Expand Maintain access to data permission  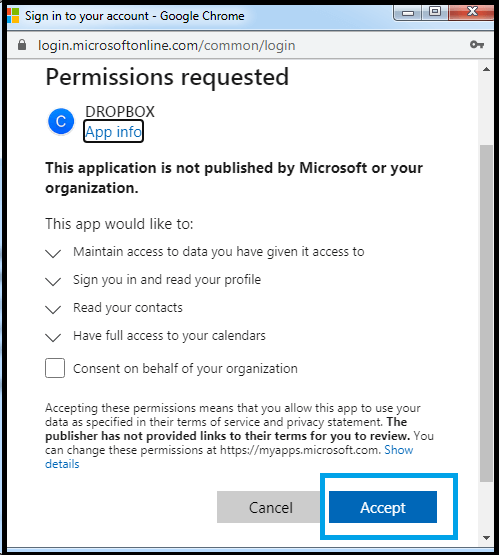53,253
